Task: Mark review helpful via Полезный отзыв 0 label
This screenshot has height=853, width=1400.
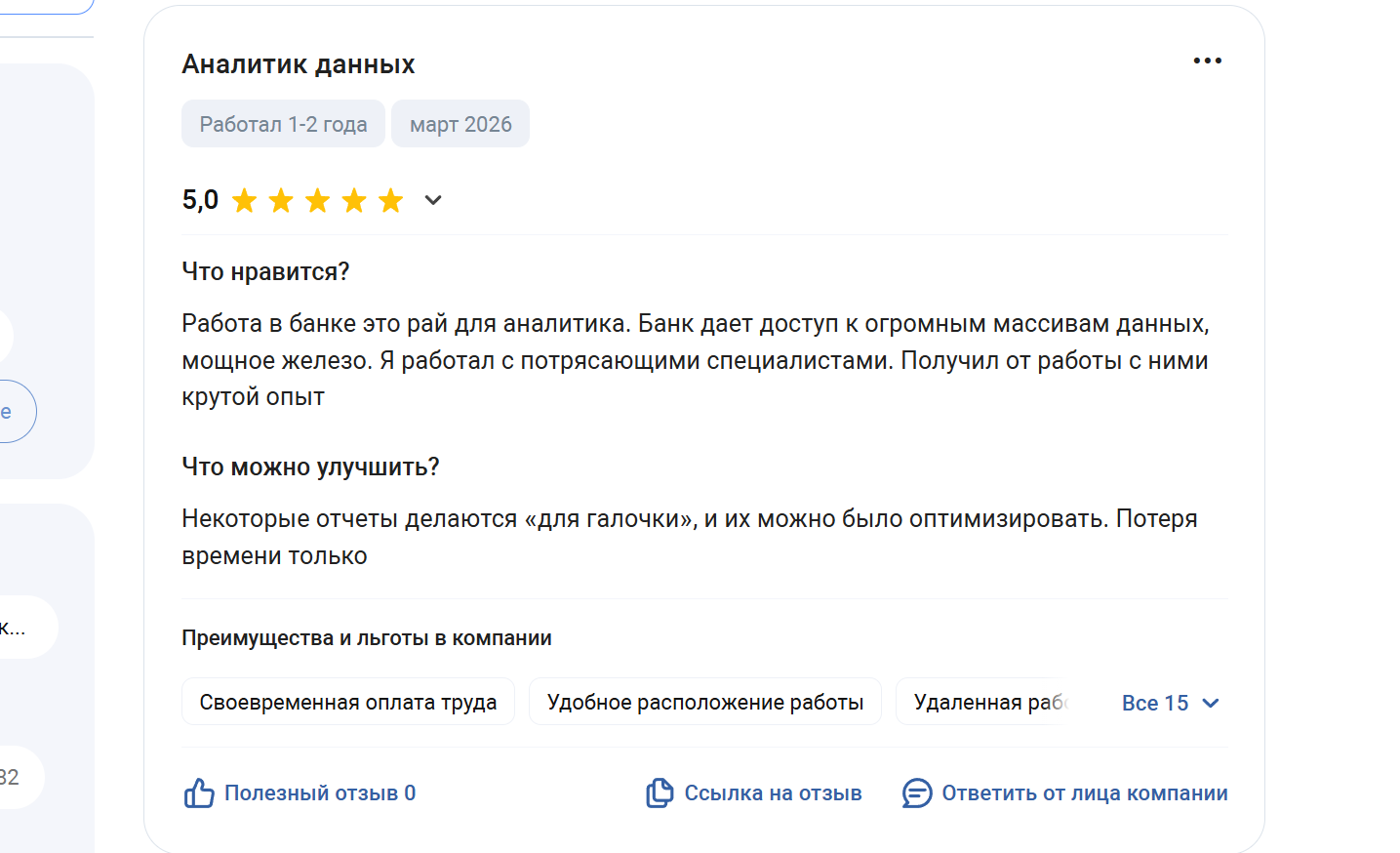Action: click(x=320, y=792)
